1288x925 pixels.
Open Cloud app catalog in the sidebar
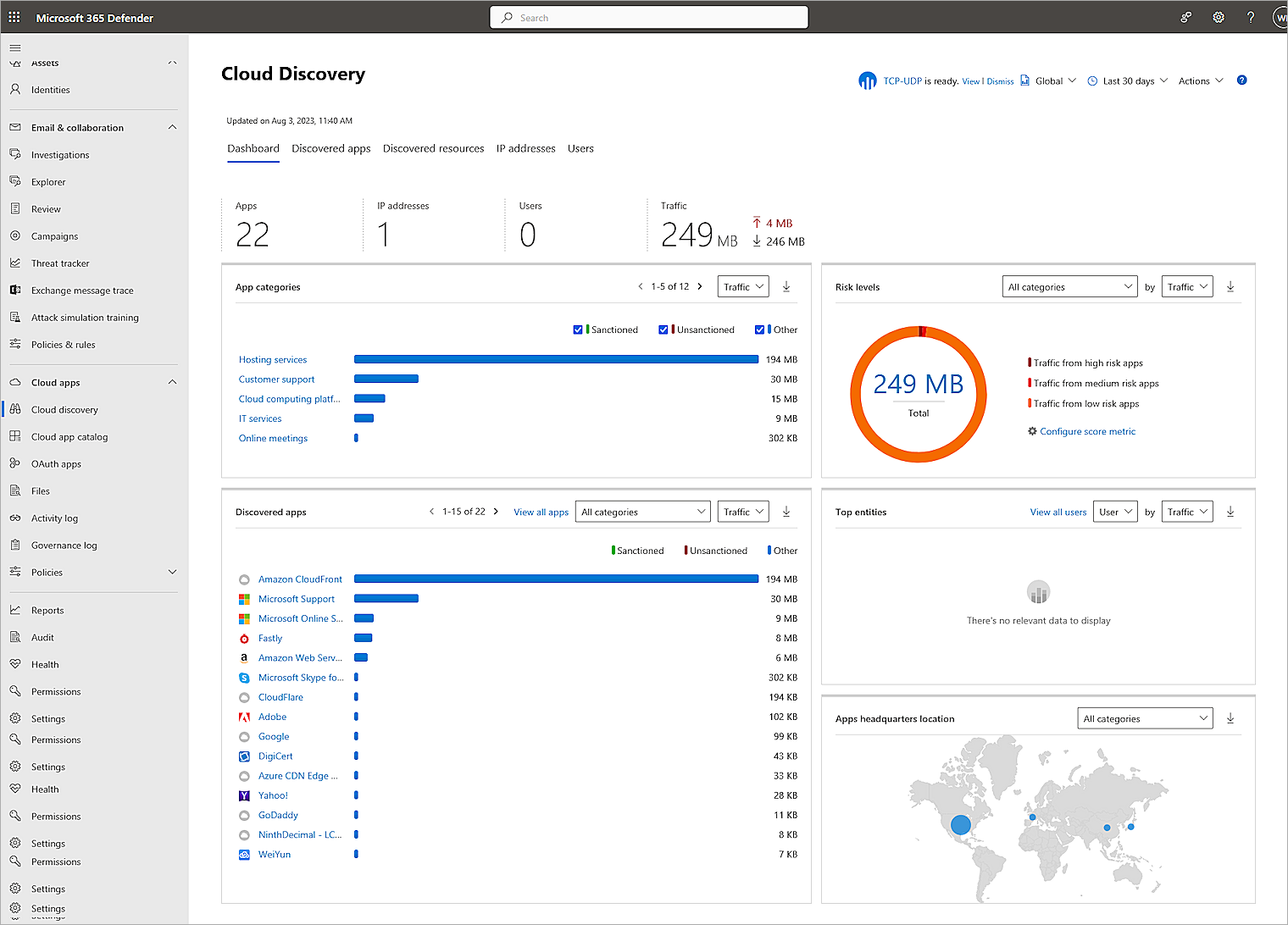(x=70, y=436)
